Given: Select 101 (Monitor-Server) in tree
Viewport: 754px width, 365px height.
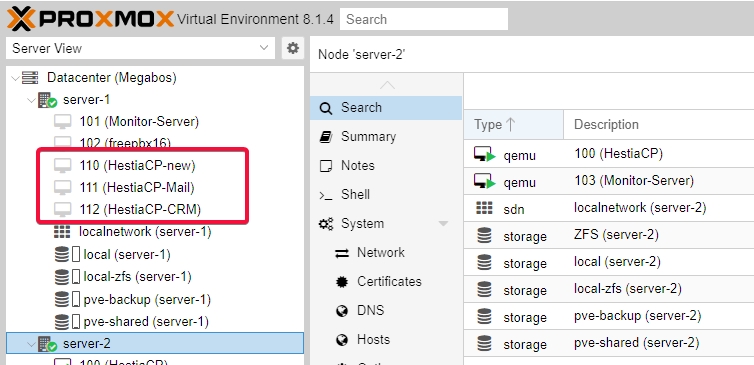Looking at the screenshot, I should click(x=139, y=122).
